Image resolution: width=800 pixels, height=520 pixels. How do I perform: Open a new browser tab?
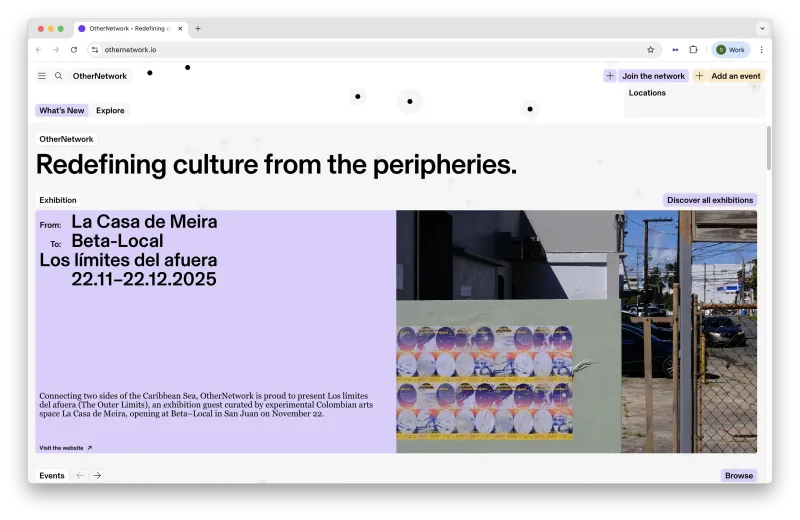198,29
